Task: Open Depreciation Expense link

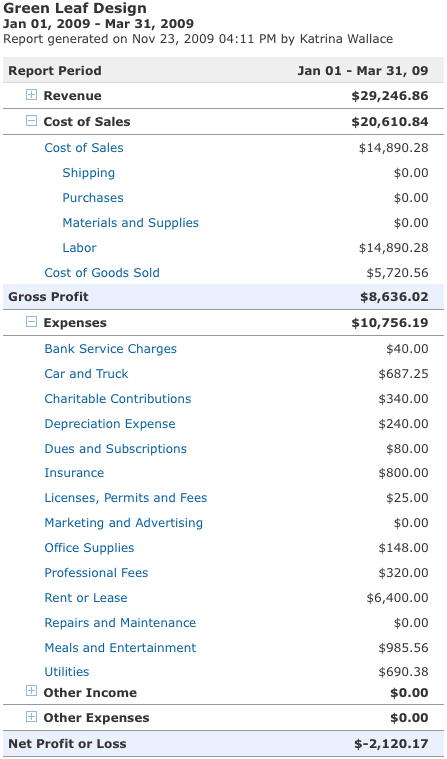Action: click(110, 424)
